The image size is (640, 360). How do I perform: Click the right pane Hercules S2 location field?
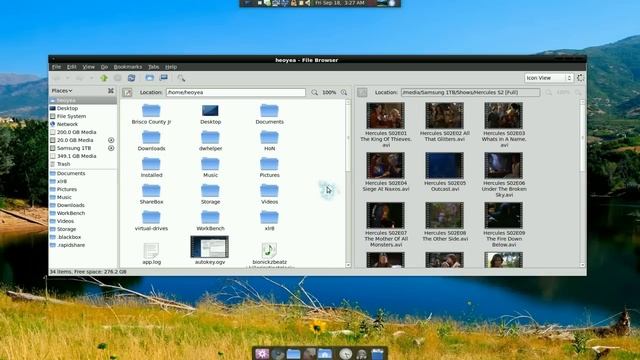pos(470,93)
